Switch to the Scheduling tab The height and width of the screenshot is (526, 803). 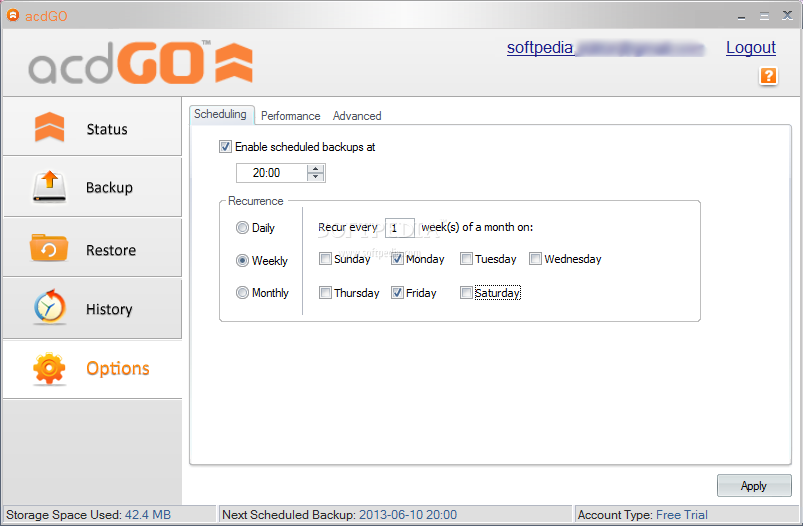click(221, 114)
